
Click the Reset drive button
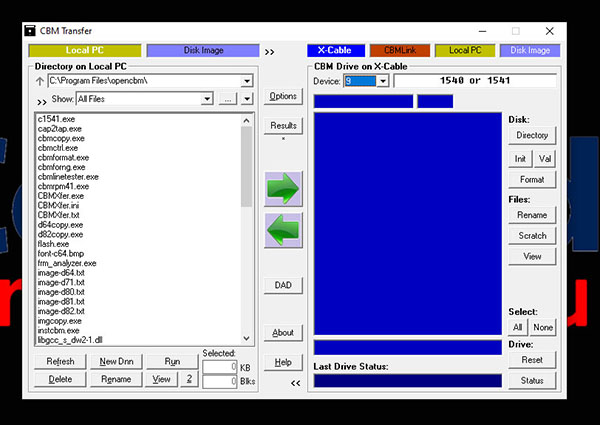click(532, 360)
